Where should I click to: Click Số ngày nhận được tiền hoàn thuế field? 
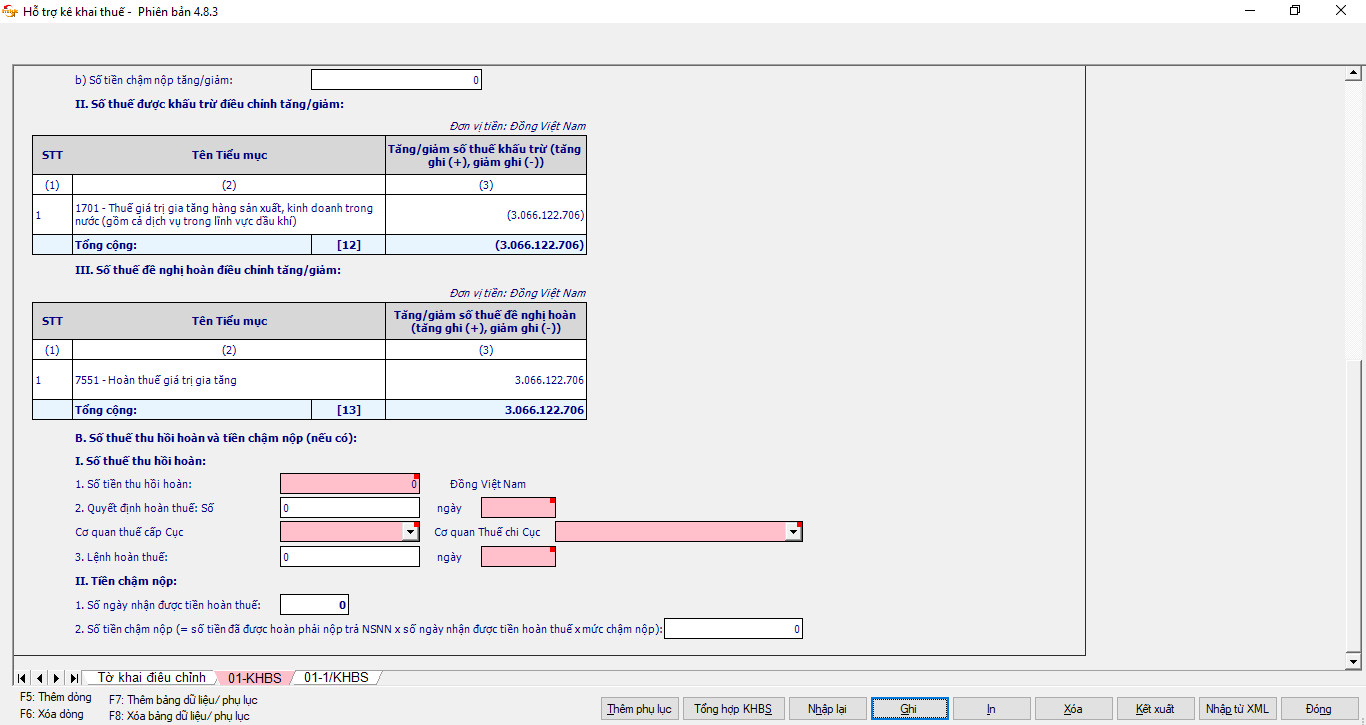(315, 605)
